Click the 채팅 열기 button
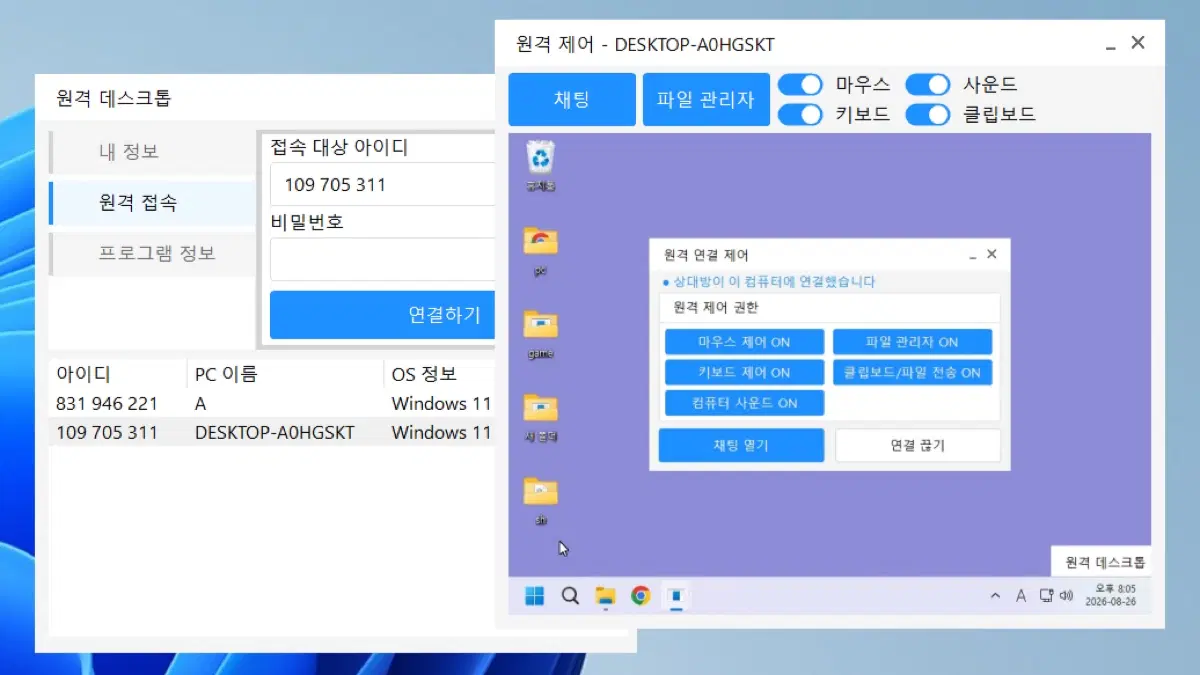This screenshot has height=675, width=1200. click(x=741, y=445)
